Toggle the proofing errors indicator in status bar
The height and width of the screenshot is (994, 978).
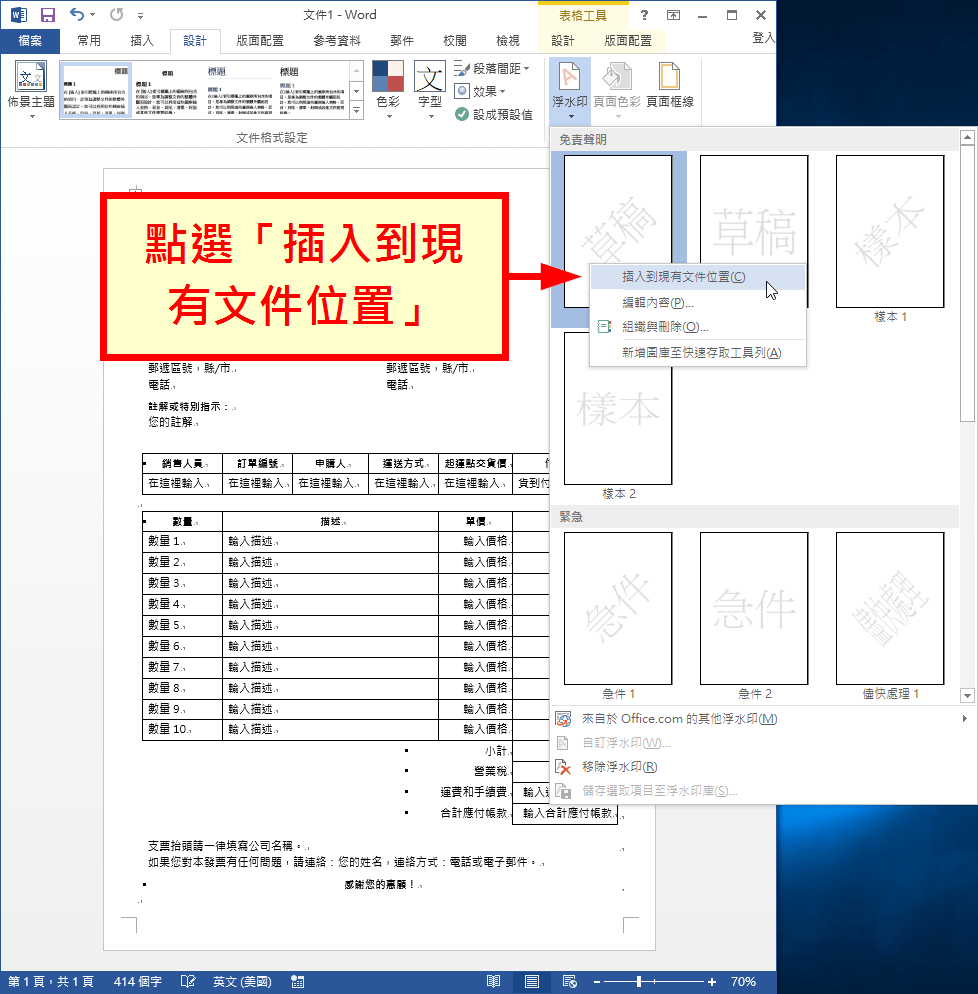pos(188,981)
